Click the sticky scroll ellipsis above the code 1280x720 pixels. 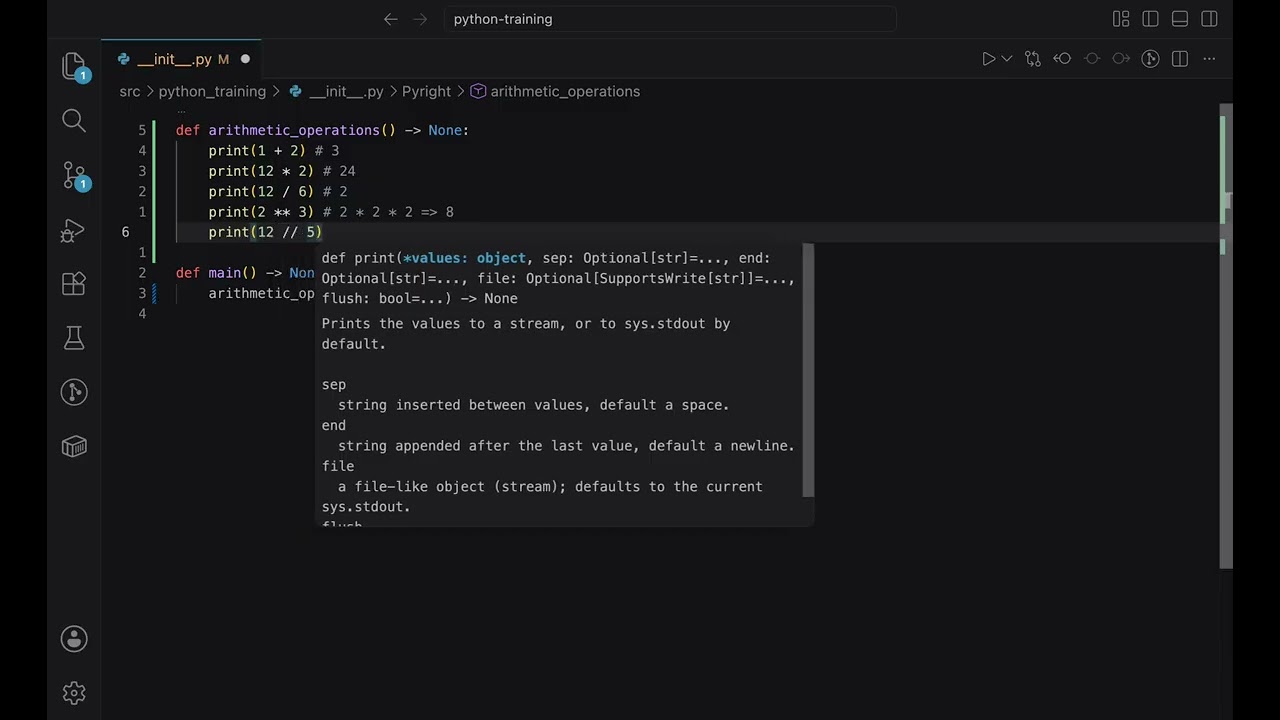coord(181,110)
